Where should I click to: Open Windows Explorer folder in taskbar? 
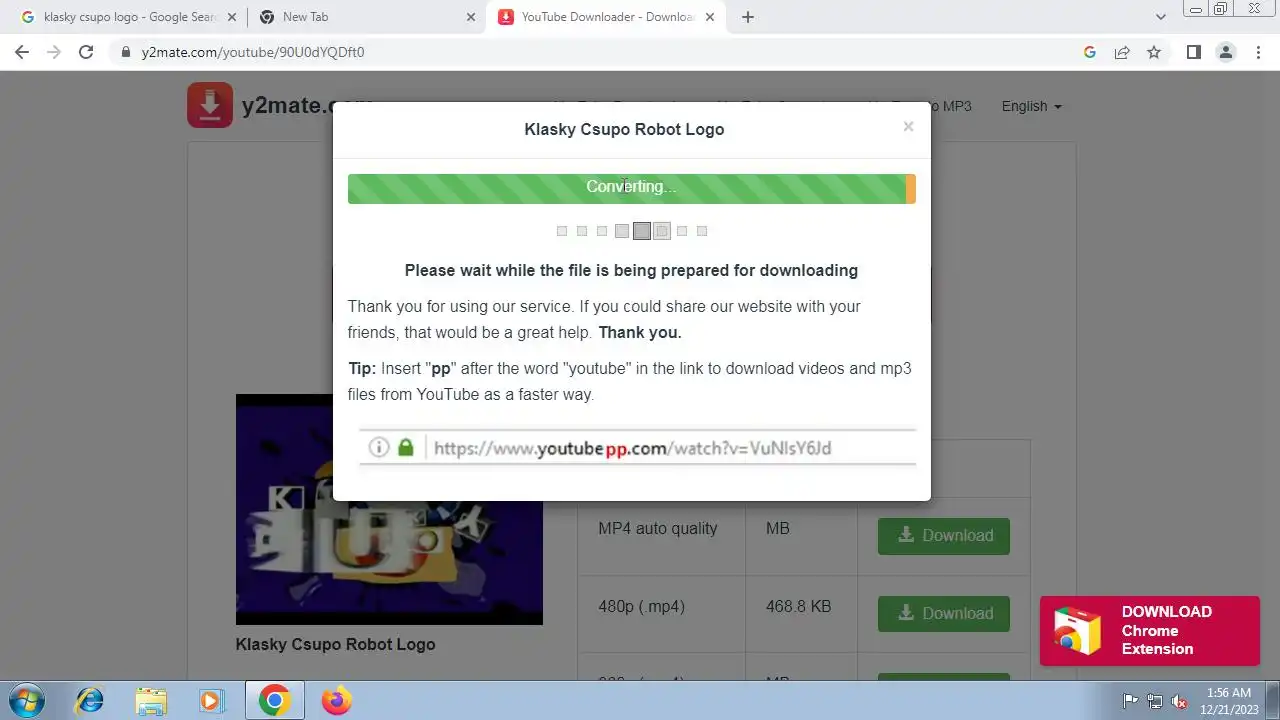[x=151, y=701]
